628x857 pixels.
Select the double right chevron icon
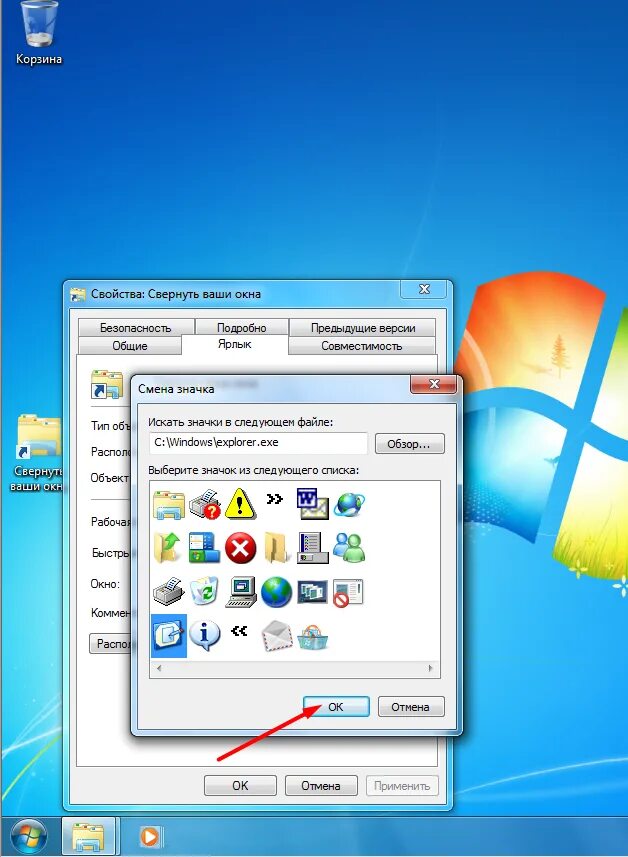tap(275, 498)
